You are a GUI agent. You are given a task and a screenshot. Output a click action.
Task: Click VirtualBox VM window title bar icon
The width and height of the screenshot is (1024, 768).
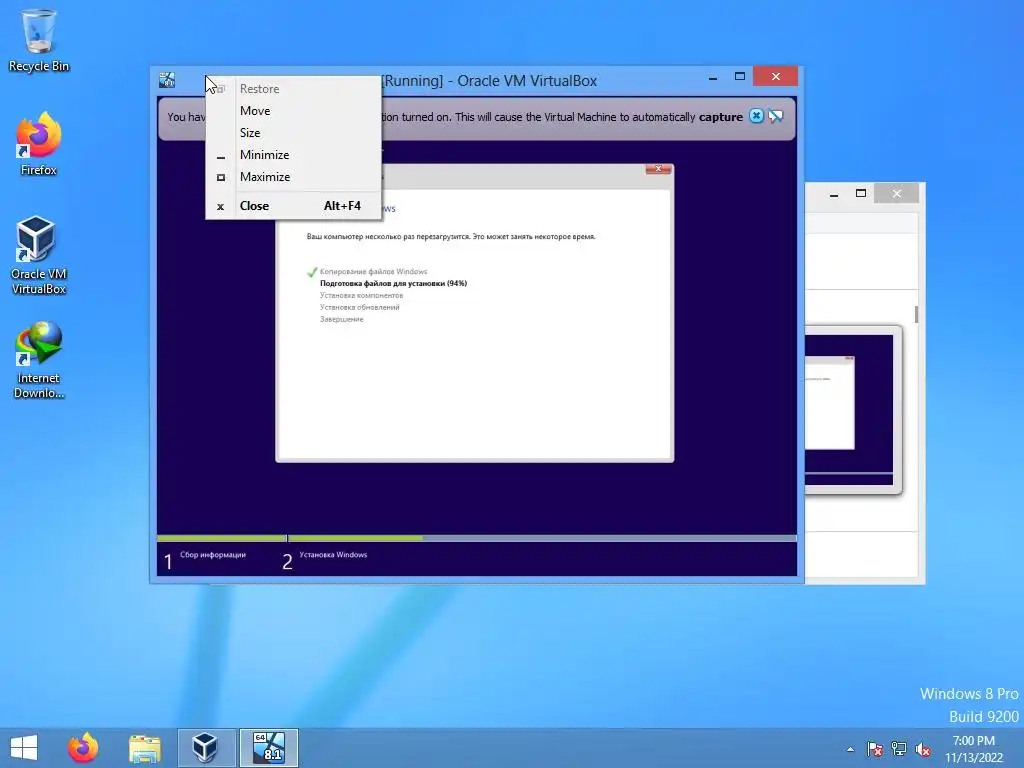(x=167, y=80)
